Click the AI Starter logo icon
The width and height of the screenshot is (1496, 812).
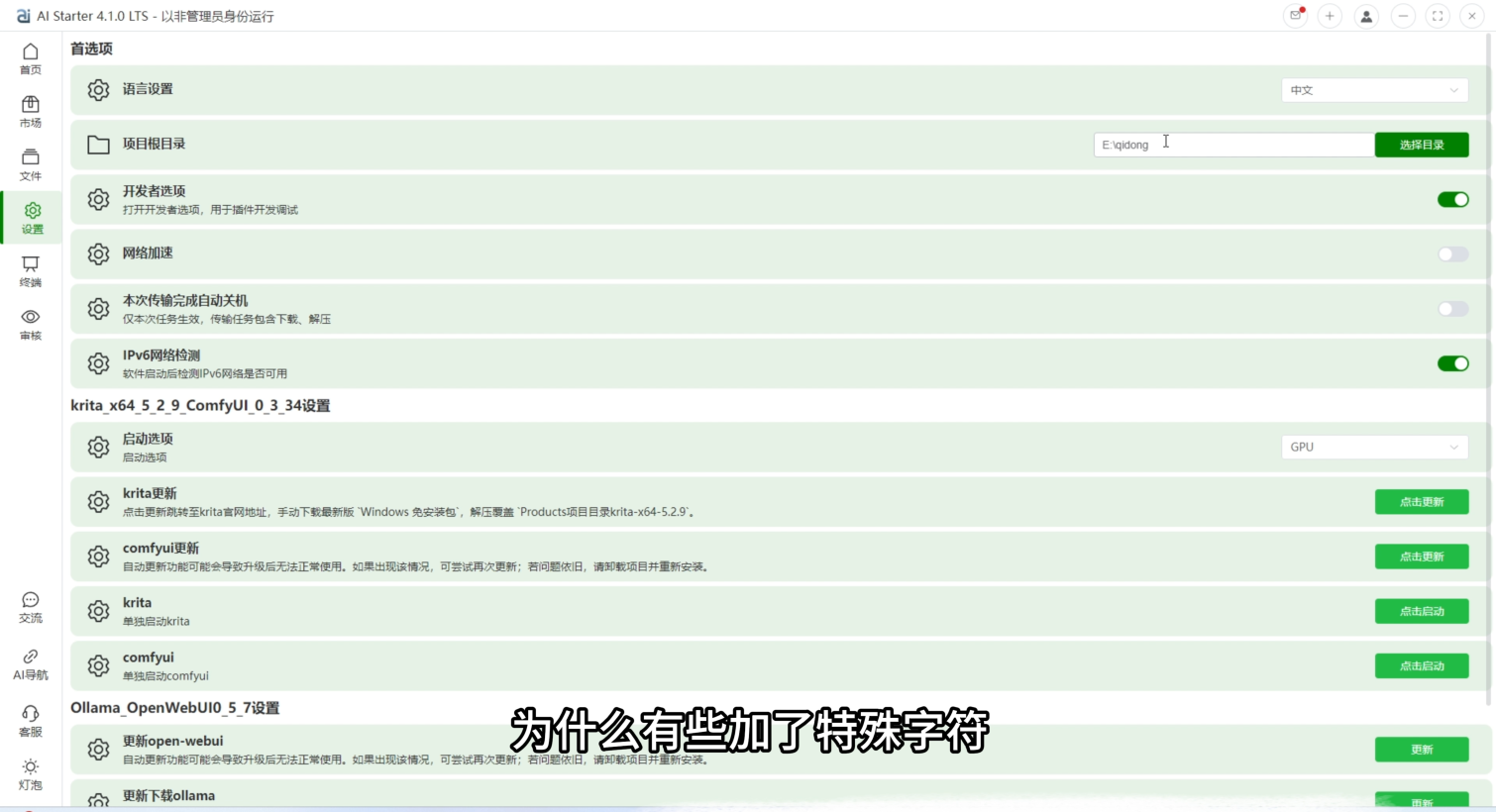(x=24, y=16)
